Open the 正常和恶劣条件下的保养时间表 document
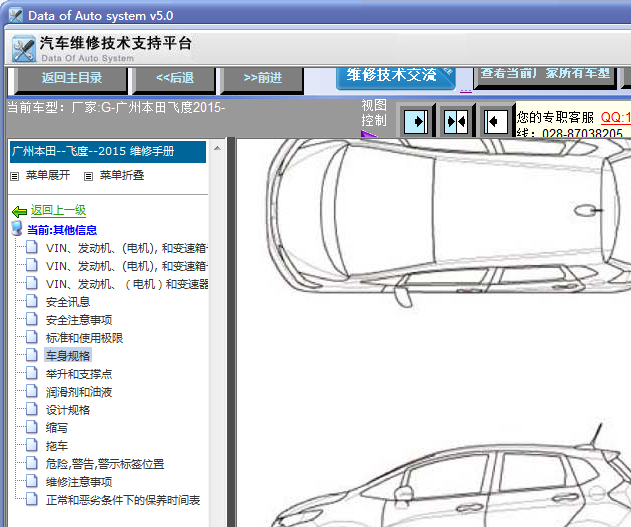Image resolution: width=631 pixels, height=527 pixels. (x=123, y=500)
